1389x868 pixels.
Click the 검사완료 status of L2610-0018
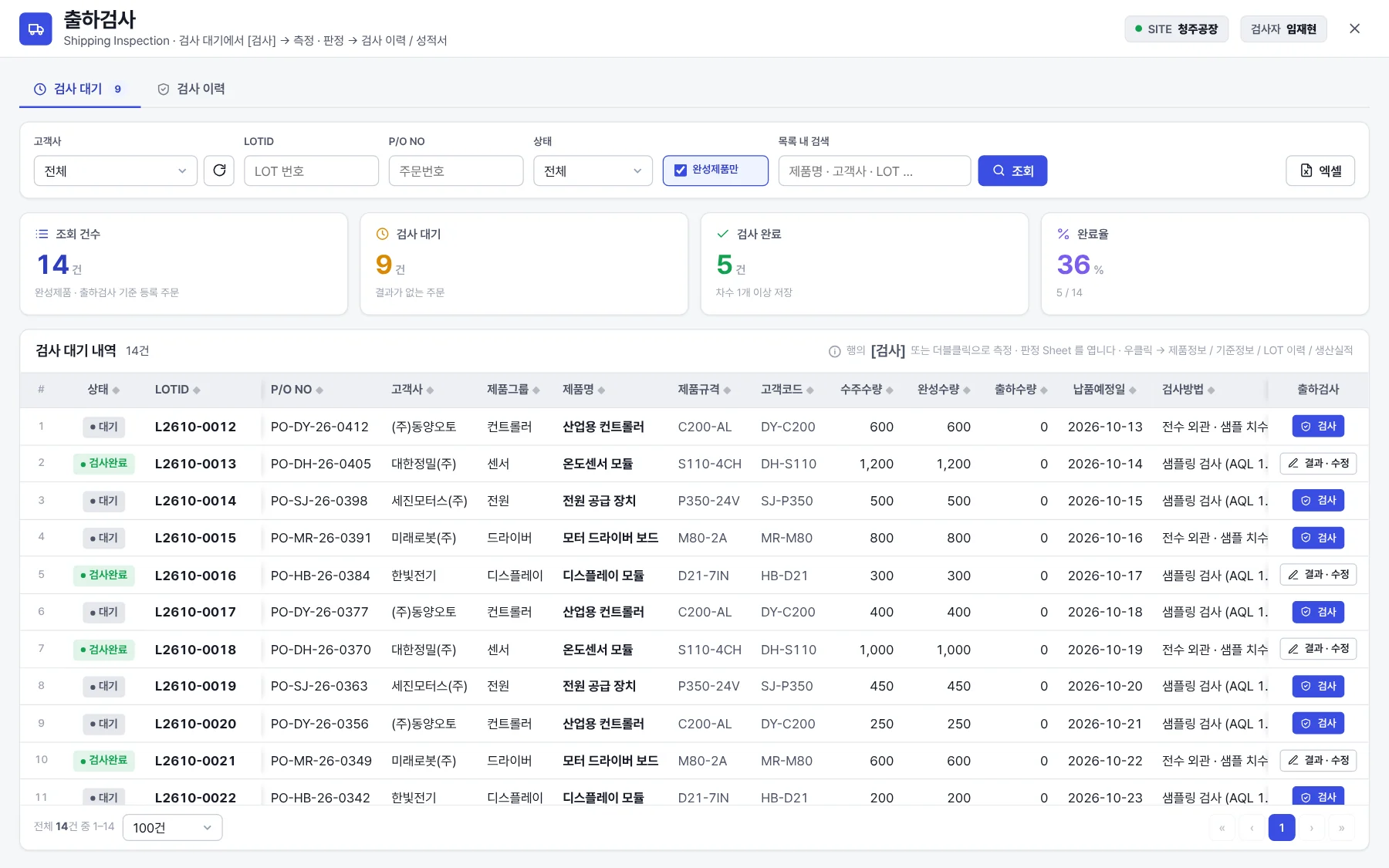[104, 650]
